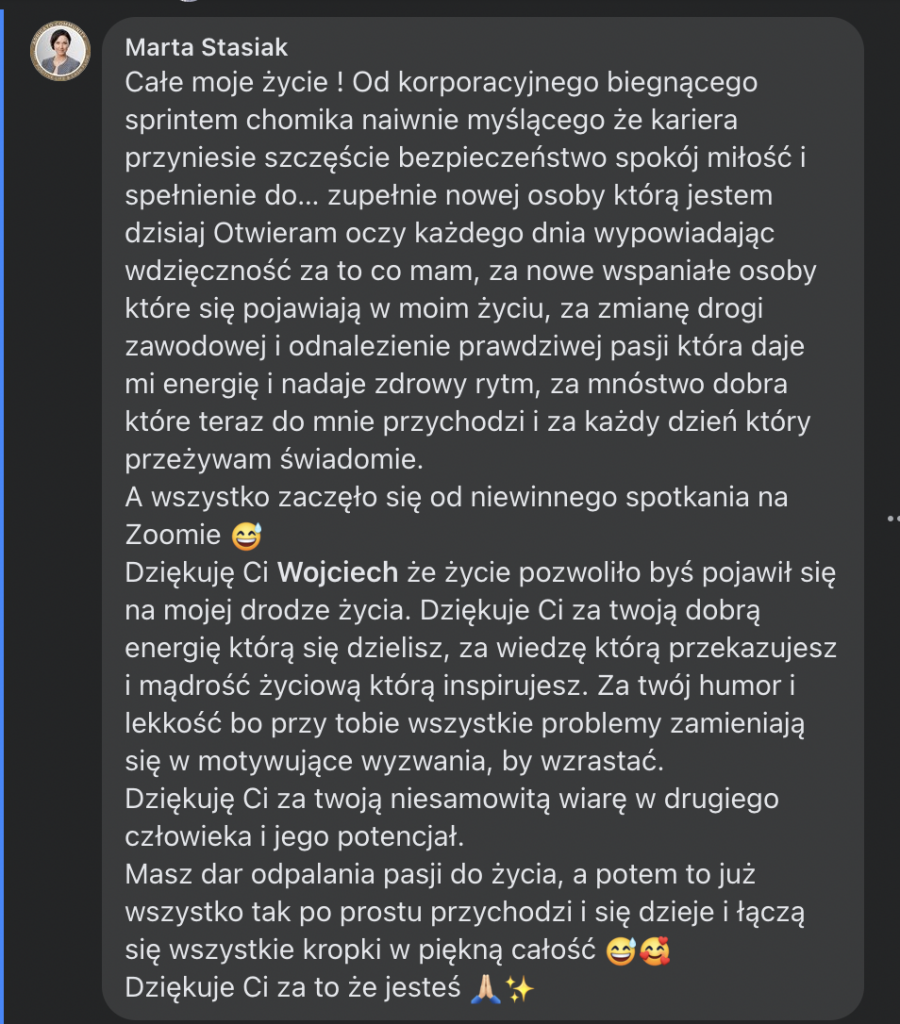Screen dimensions: 900x1024
Task: Click the sweat-smile emoji after całość
Action: tap(620, 951)
